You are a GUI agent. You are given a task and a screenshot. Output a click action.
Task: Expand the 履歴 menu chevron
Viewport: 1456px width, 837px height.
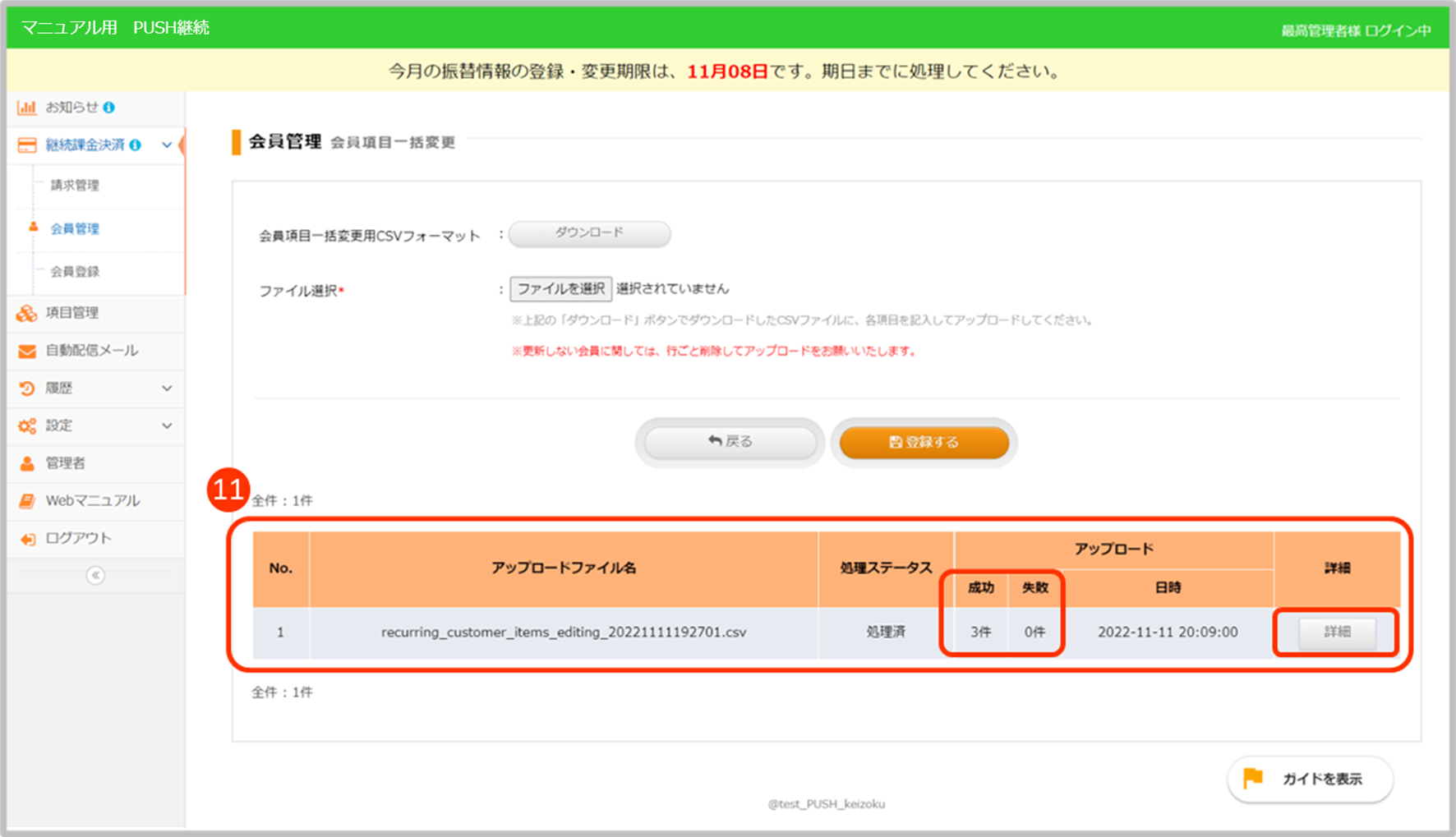tap(167, 389)
